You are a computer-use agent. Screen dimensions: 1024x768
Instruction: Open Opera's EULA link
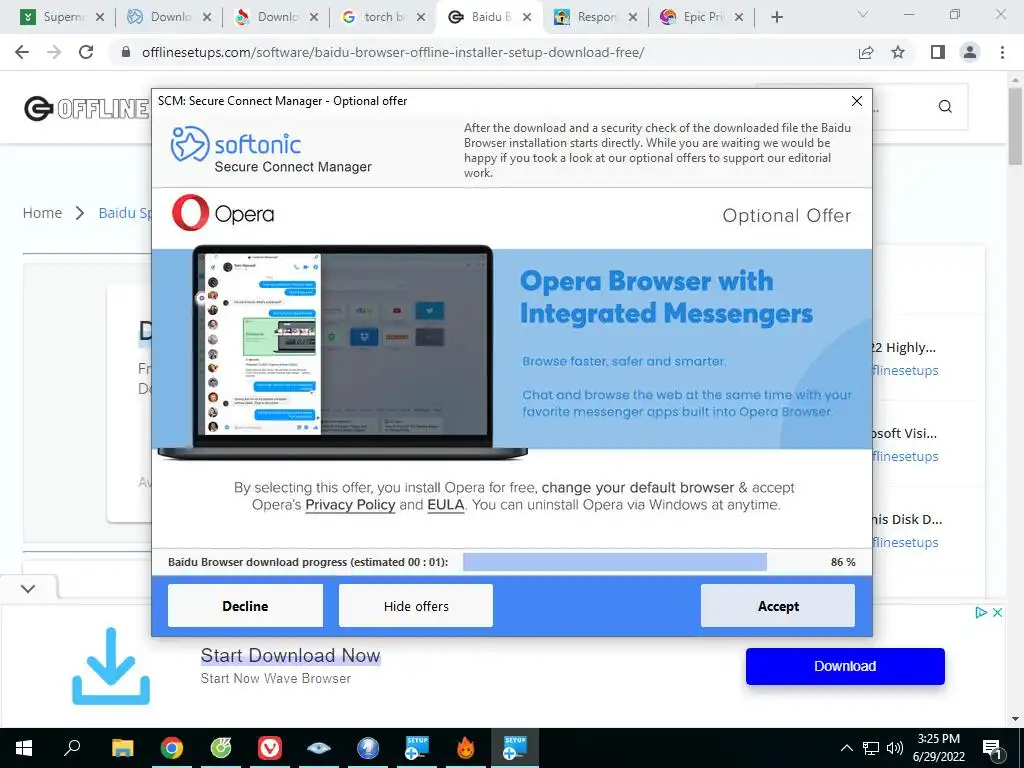445,505
